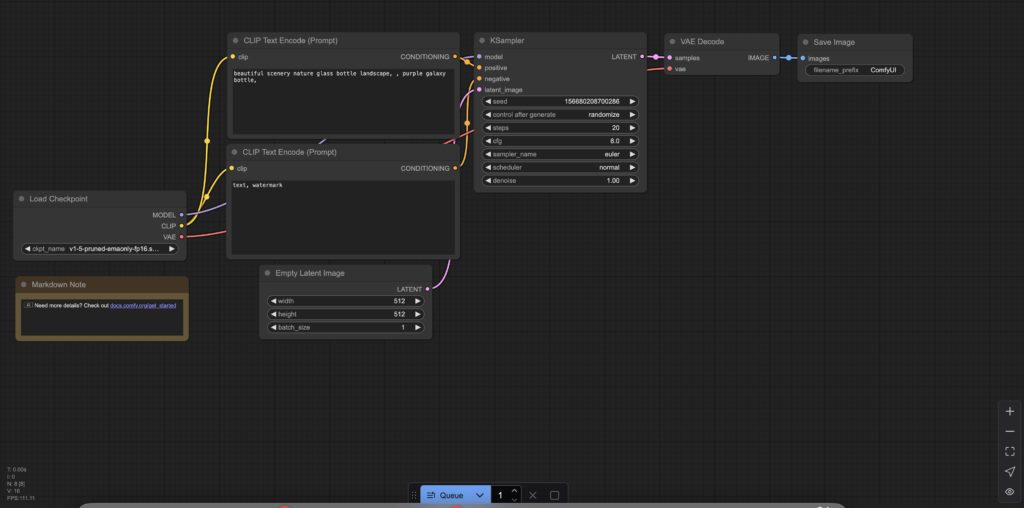Image resolution: width=1024 pixels, height=508 pixels.
Task: Click the positive prompt text box
Action: 343,100
